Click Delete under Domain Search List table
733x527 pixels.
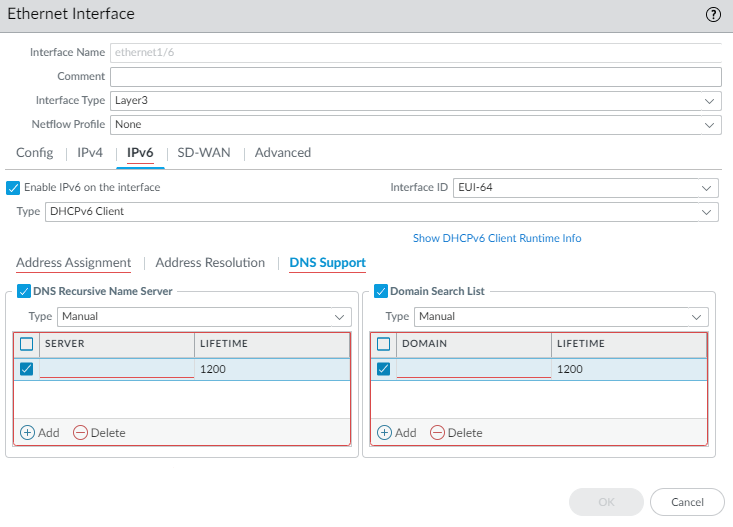click(x=456, y=433)
